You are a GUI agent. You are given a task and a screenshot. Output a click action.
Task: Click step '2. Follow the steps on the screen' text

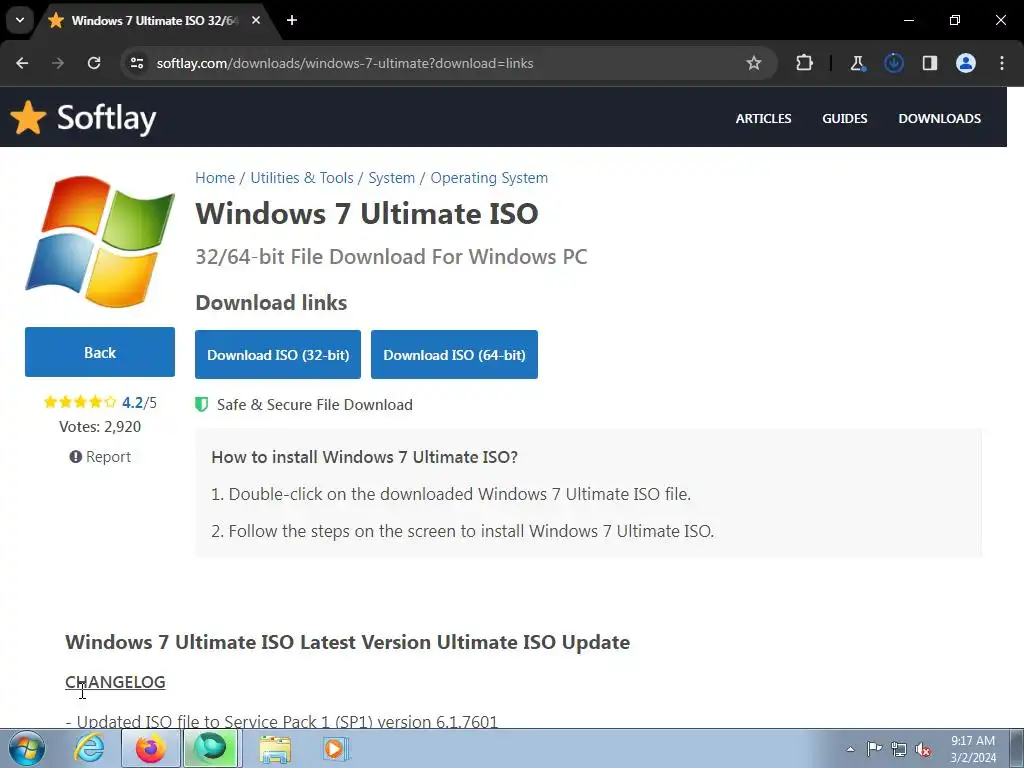click(x=462, y=531)
